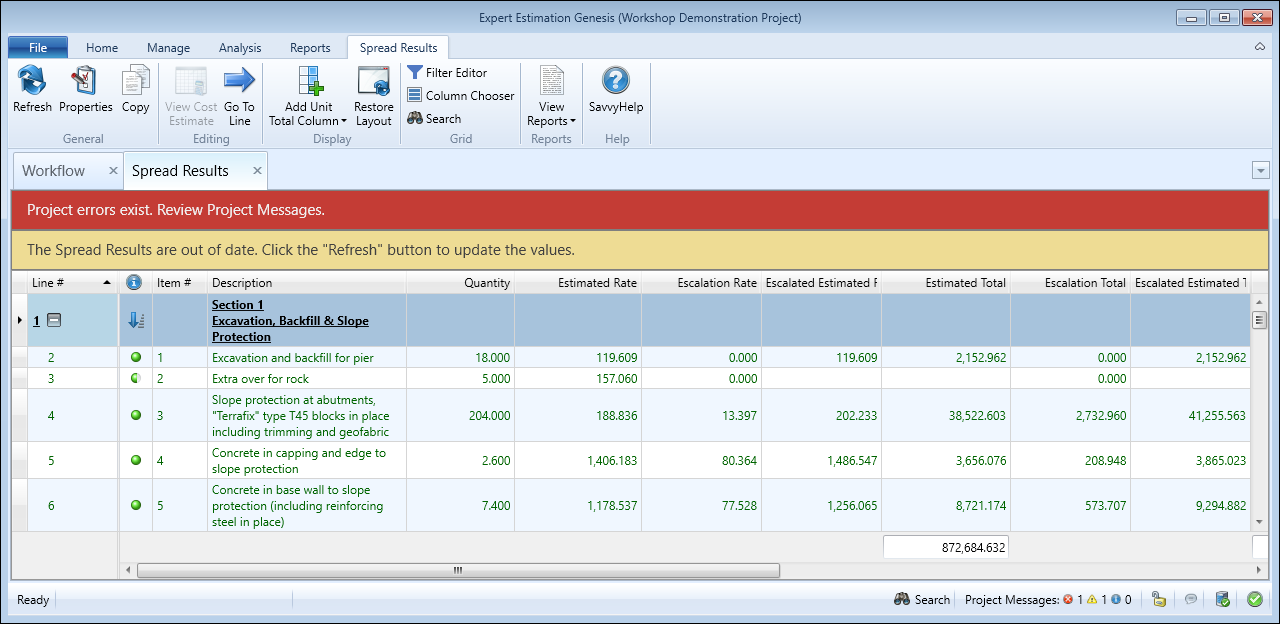This screenshot has height=624, width=1280.
Task: Collapse Section 1 row with minus toggle
Action: (55, 321)
